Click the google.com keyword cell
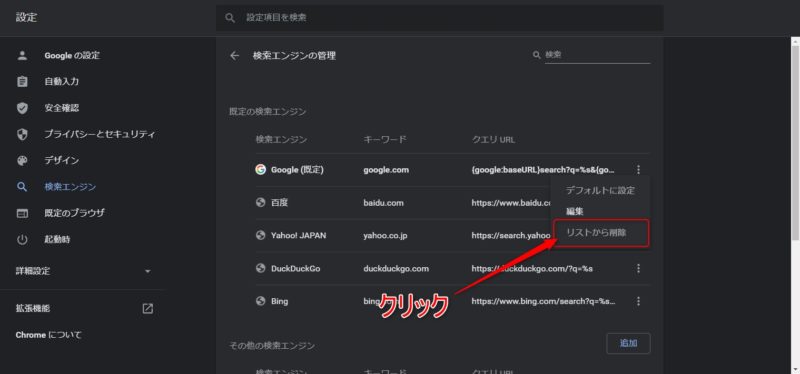 (386, 170)
